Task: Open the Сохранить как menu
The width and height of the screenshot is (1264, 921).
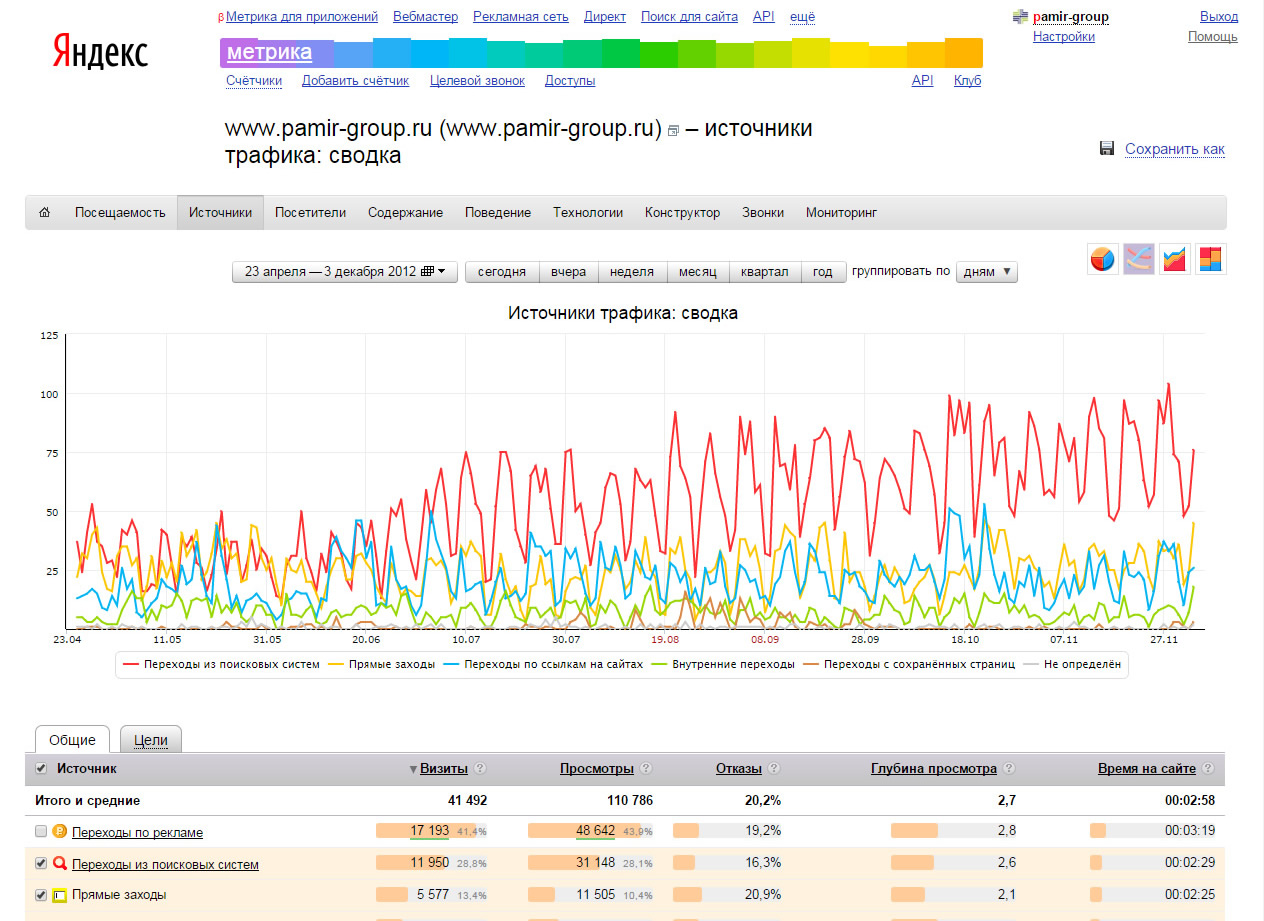Action: [x=1174, y=149]
